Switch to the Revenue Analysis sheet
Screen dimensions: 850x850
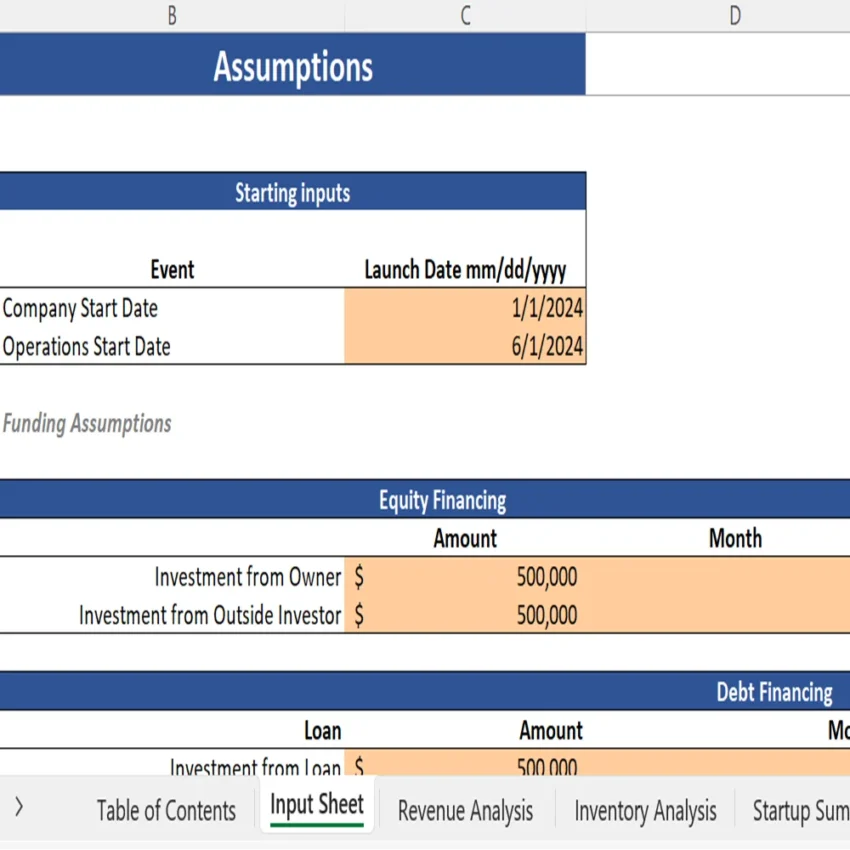(464, 810)
